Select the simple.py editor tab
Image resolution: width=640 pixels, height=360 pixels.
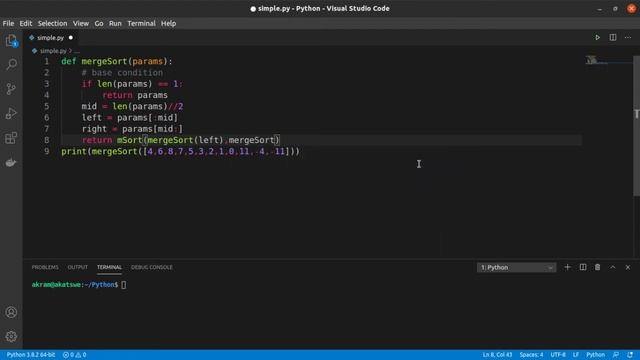click(50, 38)
